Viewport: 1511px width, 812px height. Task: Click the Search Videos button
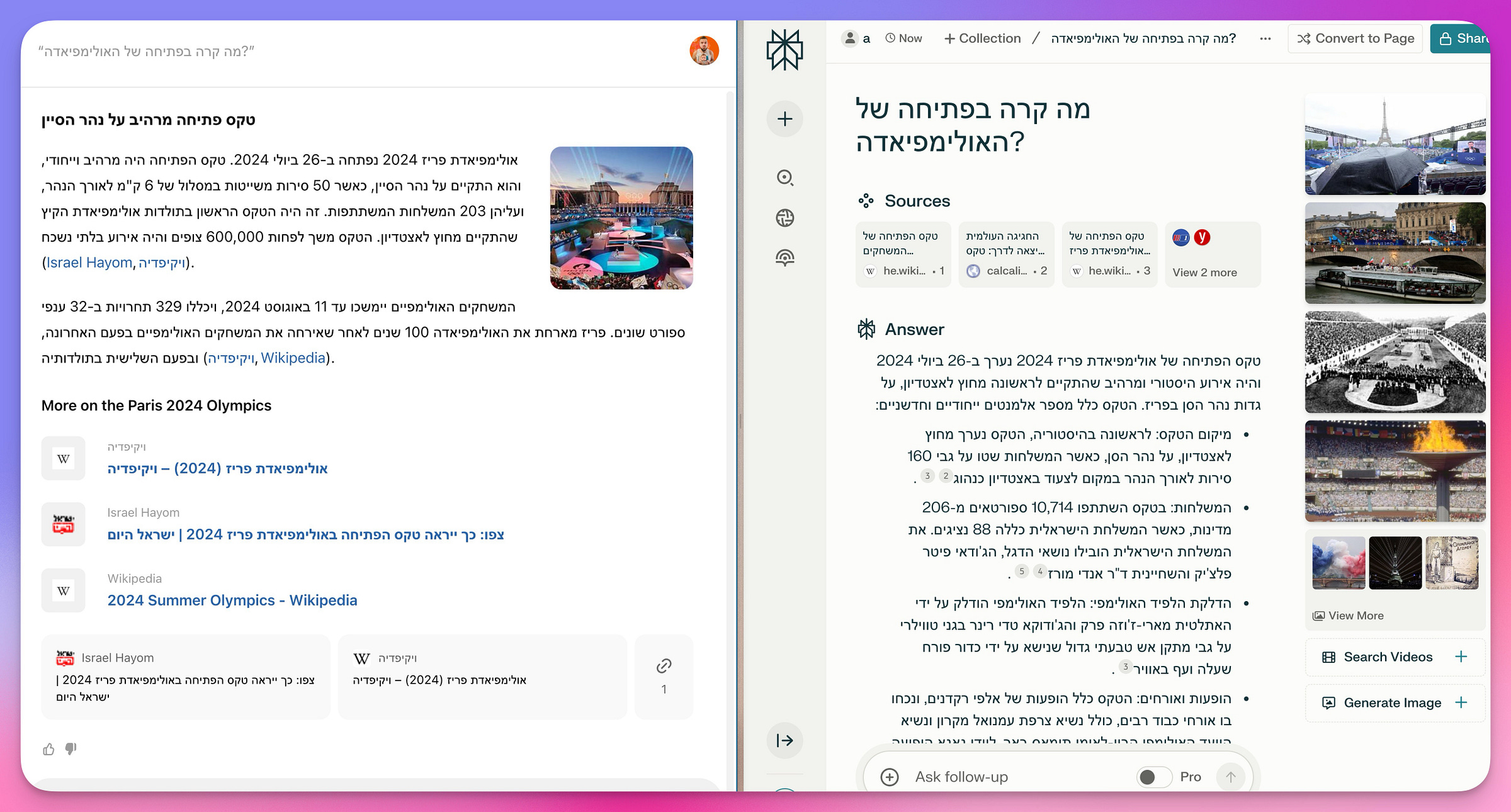(1395, 657)
